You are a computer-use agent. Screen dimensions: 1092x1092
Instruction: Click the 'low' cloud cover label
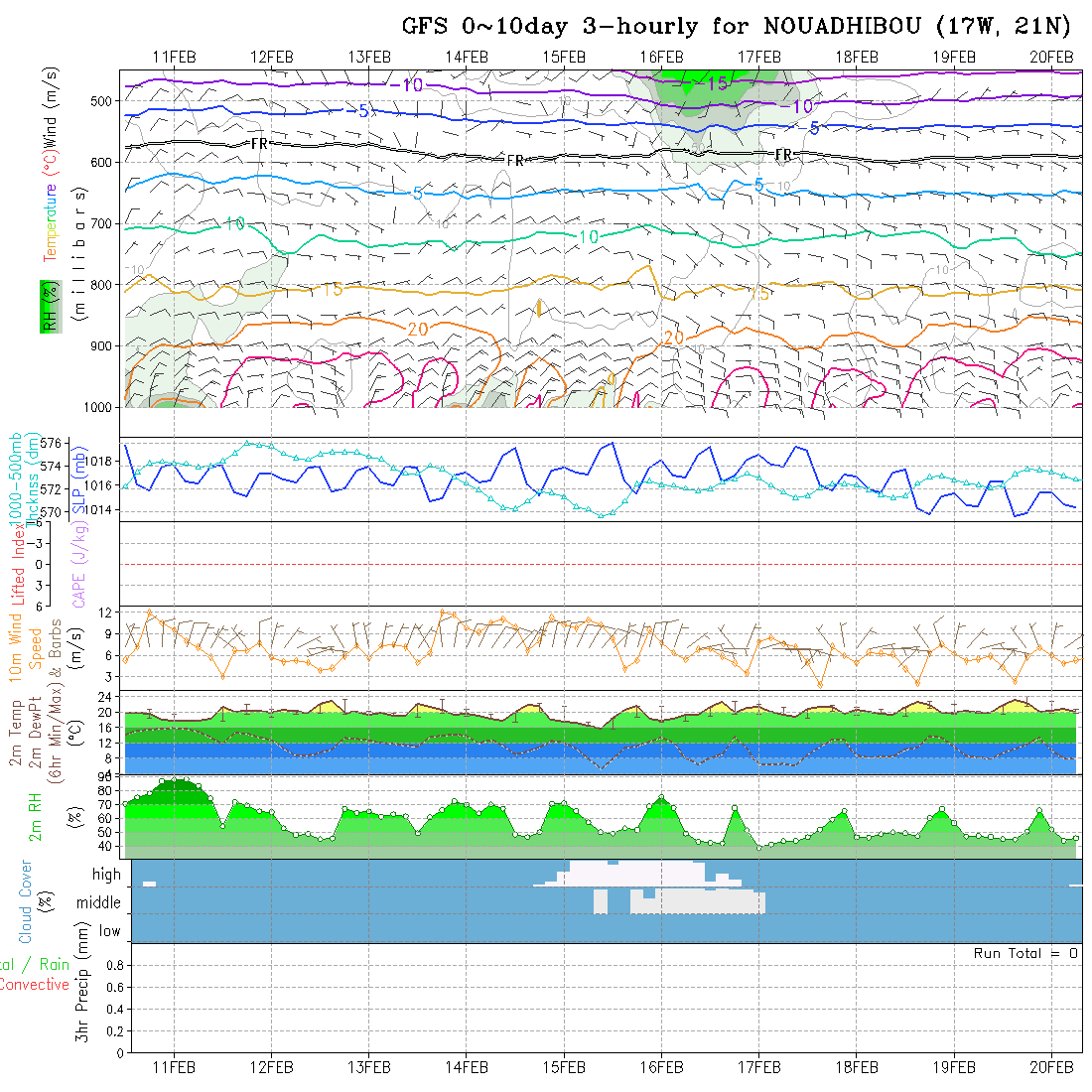tap(109, 931)
